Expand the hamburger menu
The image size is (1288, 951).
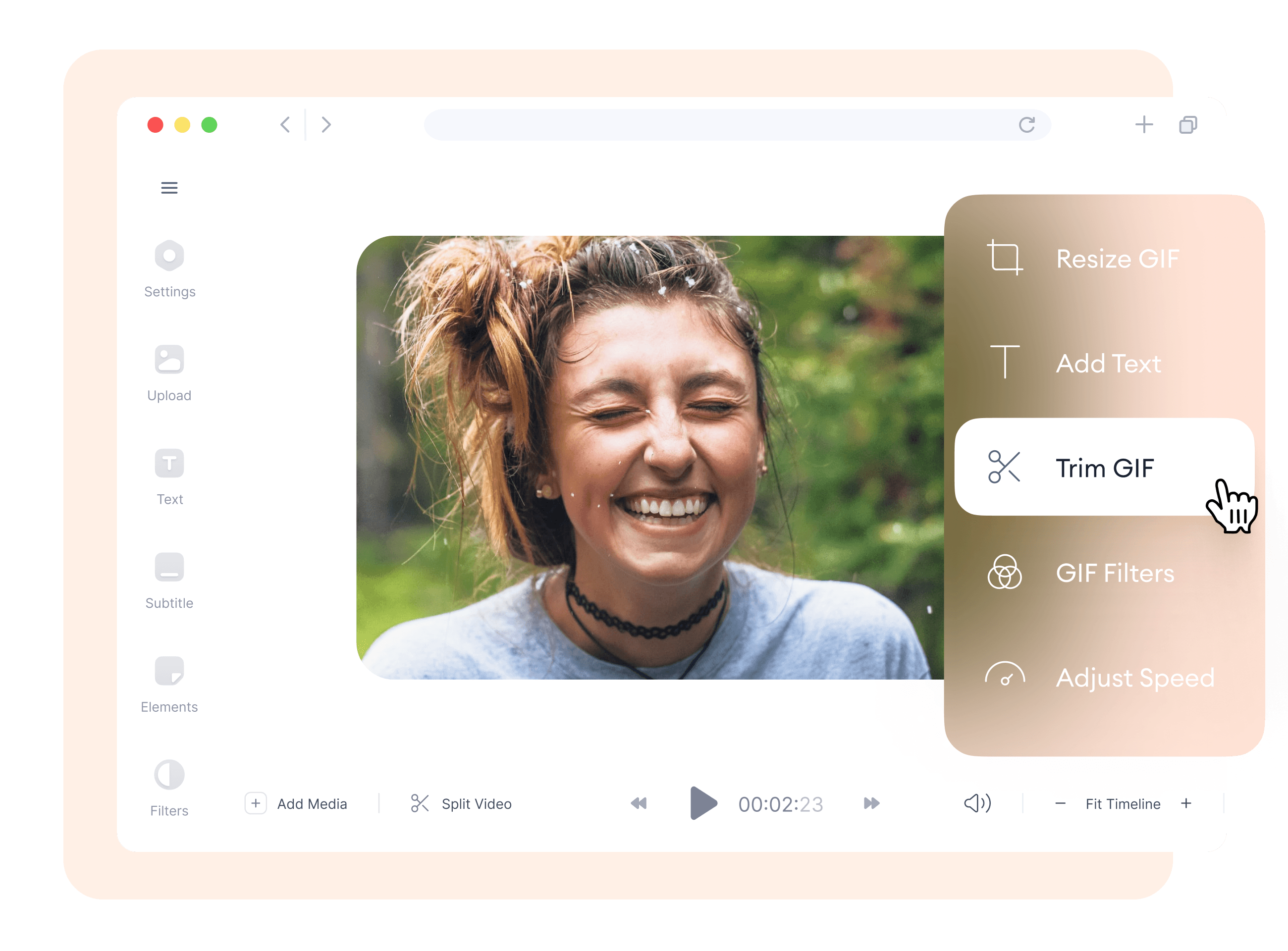[169, 188]
